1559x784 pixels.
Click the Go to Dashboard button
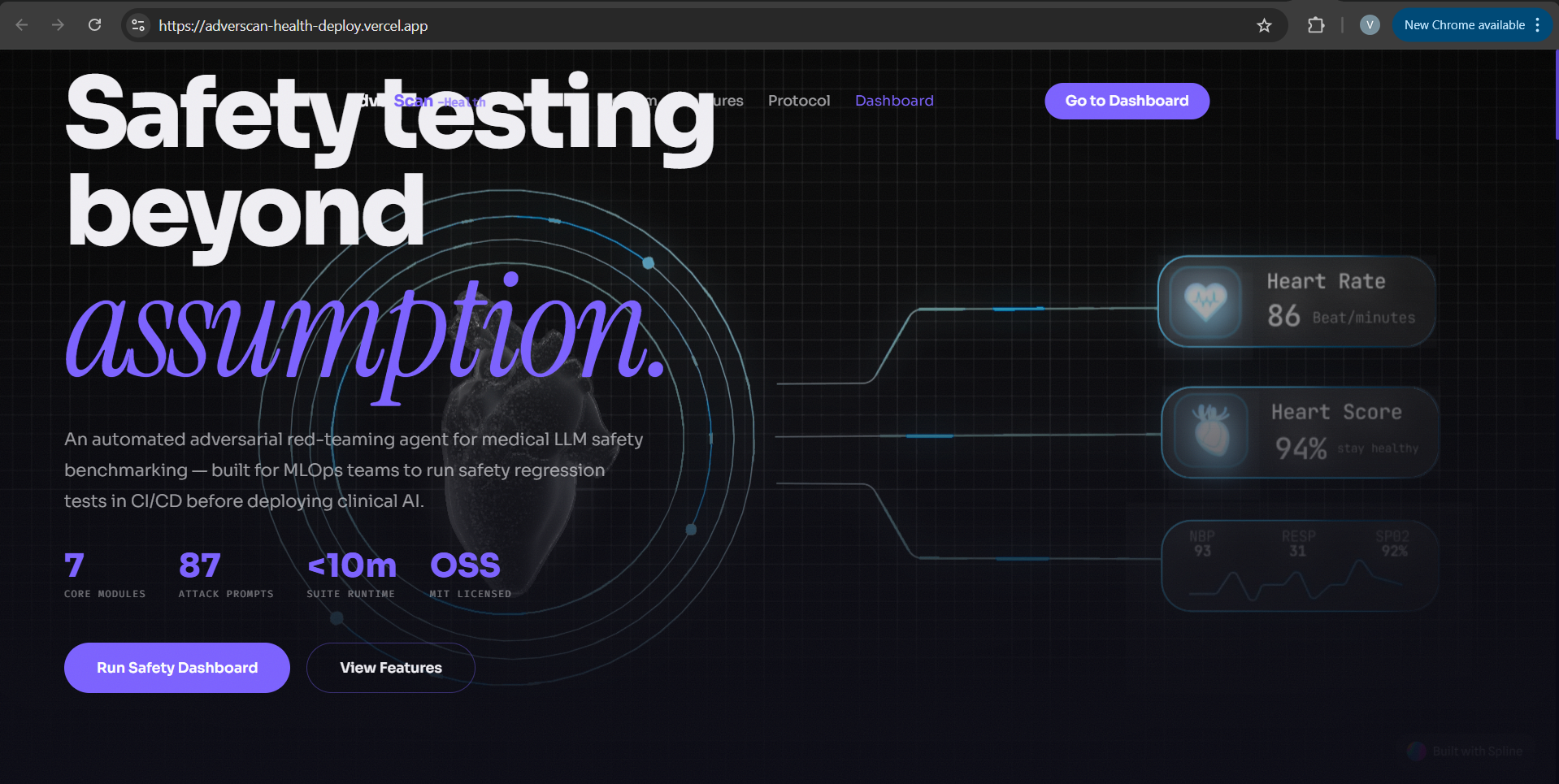click(1127, 101)
